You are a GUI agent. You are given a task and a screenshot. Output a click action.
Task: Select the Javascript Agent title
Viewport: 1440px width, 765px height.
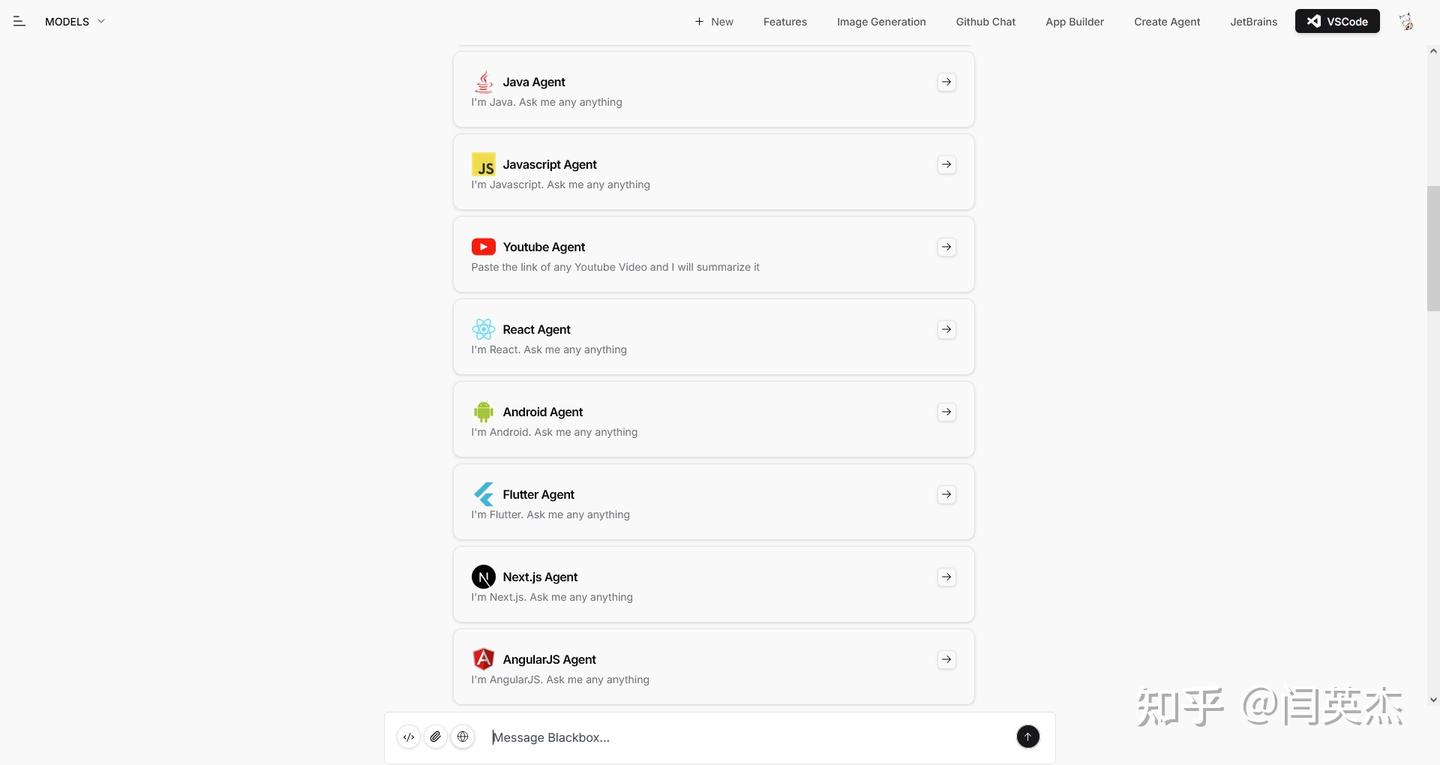pos(550,164)
